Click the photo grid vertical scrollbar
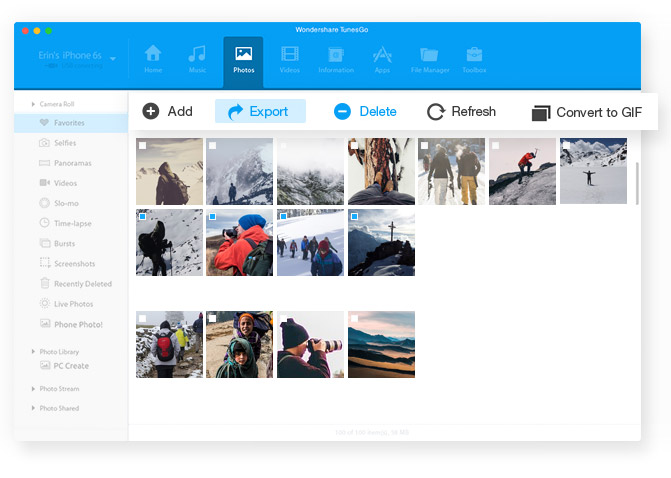The height and width of the screenshot is (478, 671). point(637,183)
